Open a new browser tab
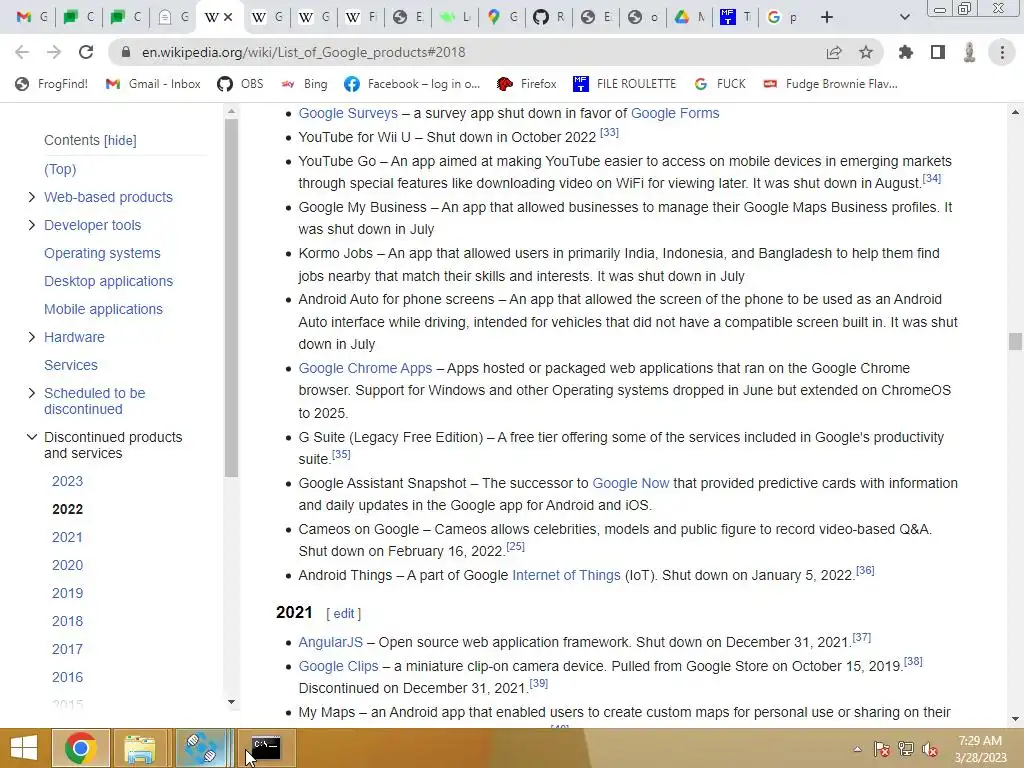This screenshot has height=768, width=1024. 827,17
